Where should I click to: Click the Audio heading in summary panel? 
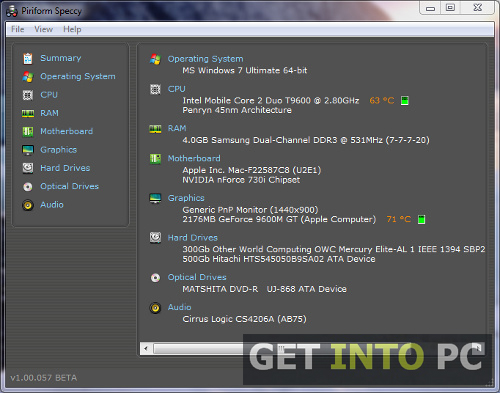[179, 307]
